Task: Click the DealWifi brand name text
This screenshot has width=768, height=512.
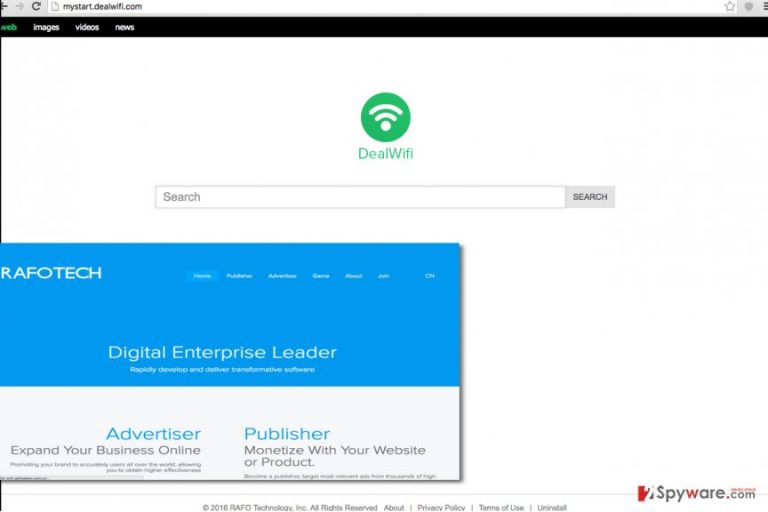Action: pyautogui.click(x=385, y=153)
